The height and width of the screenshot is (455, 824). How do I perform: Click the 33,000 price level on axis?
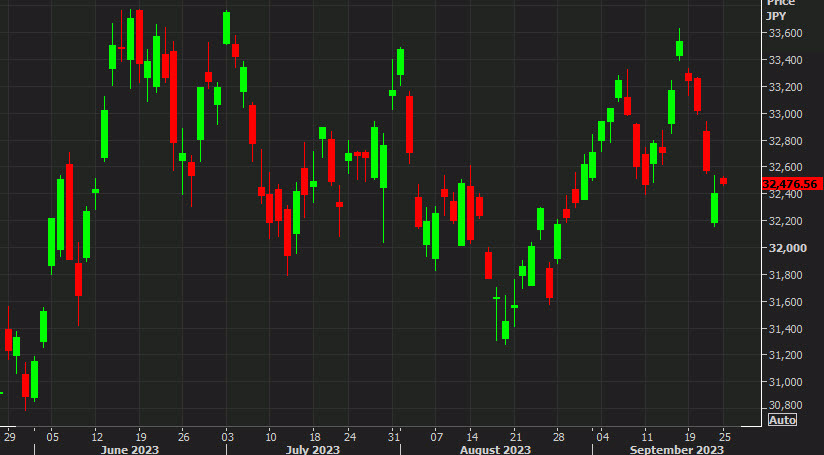point(784,114)
